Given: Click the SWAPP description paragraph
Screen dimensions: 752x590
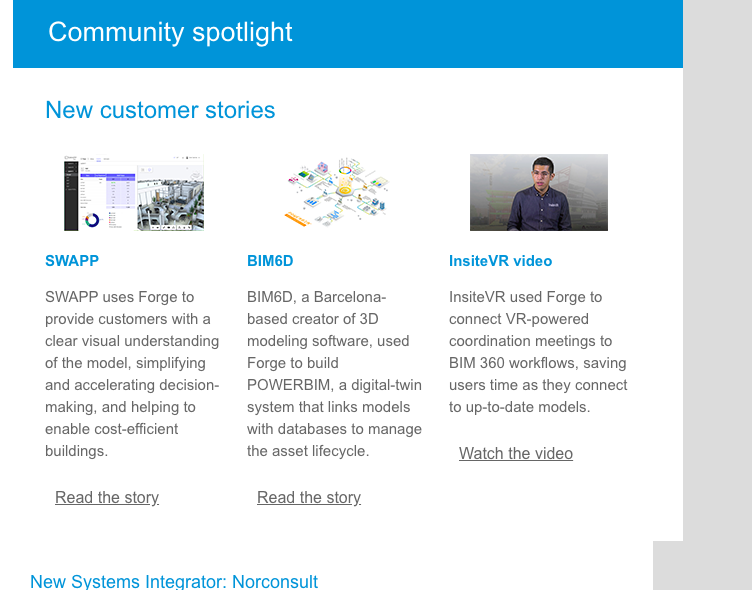Looking at the screenshot, I should click(130, 374).
